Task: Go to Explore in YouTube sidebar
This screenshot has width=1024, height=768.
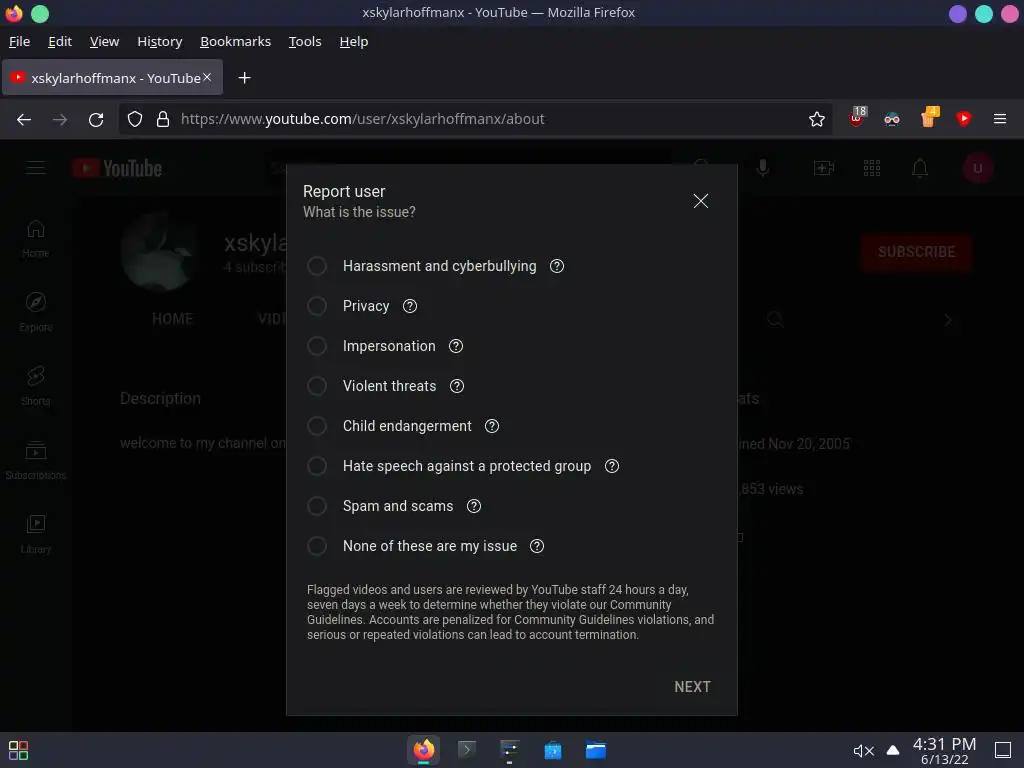Action: [x=35, y=313]
